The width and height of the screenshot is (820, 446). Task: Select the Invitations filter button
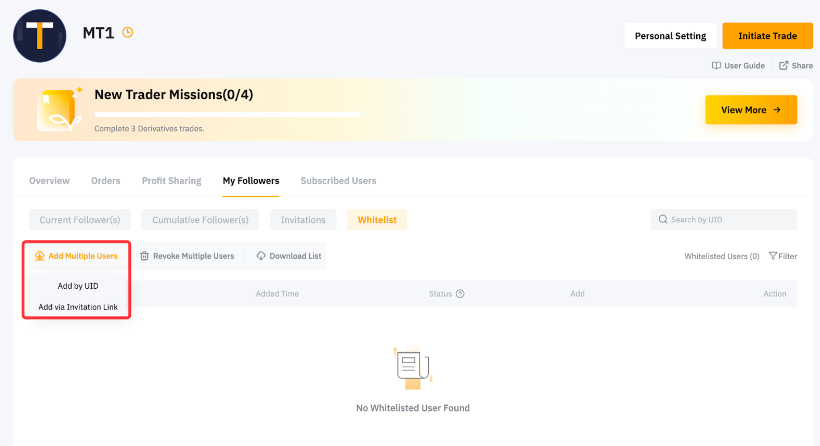[x=303, y=220]
